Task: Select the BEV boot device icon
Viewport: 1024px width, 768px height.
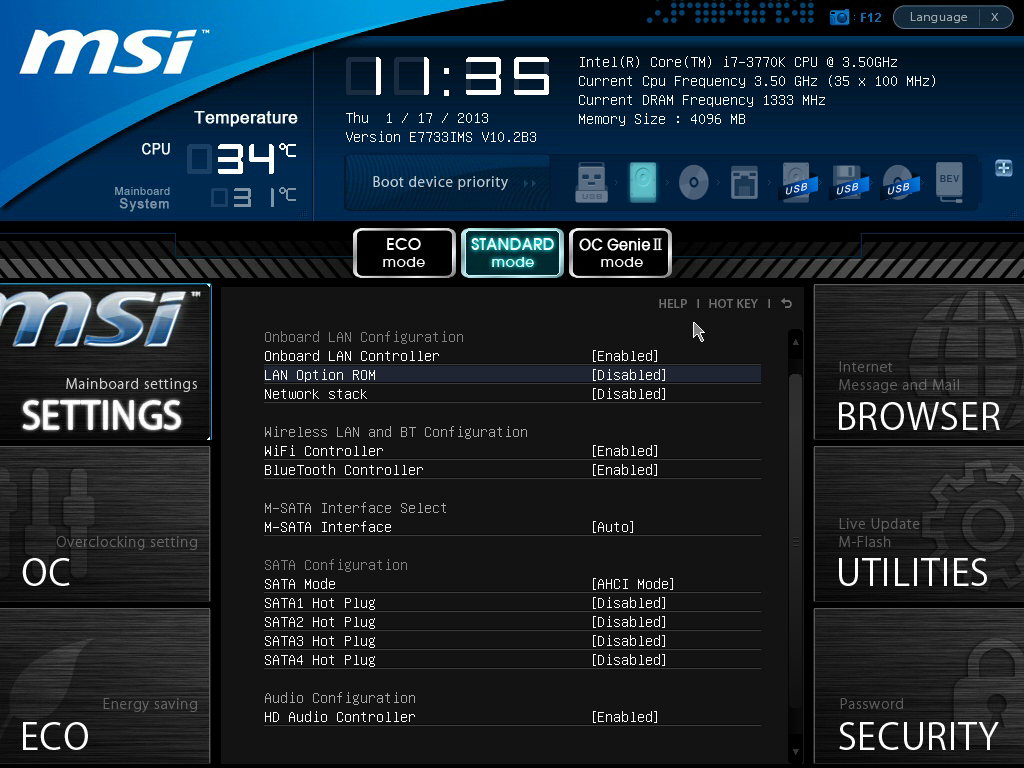Action: 949,182
